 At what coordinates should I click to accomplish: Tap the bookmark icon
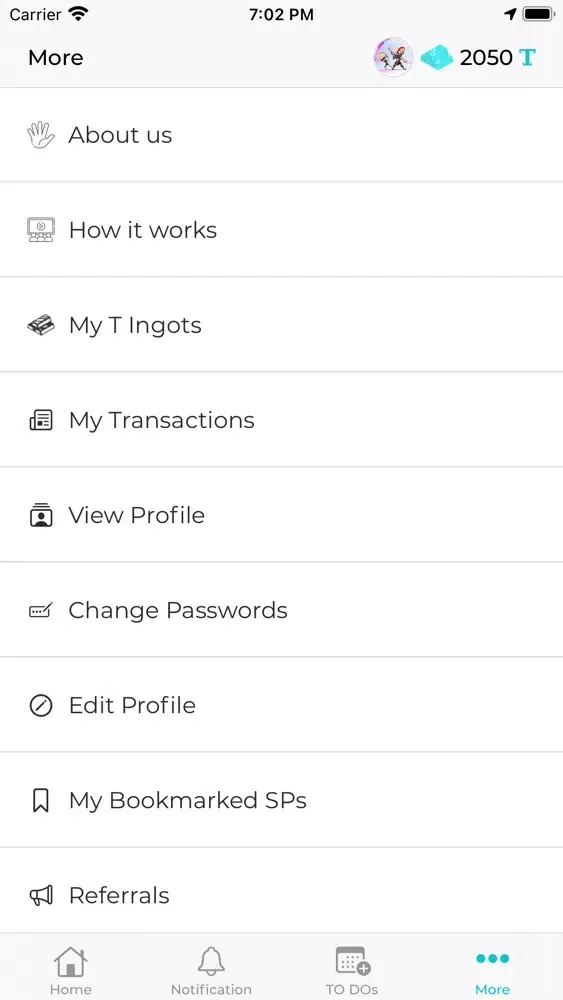click(x=41, y=800)
